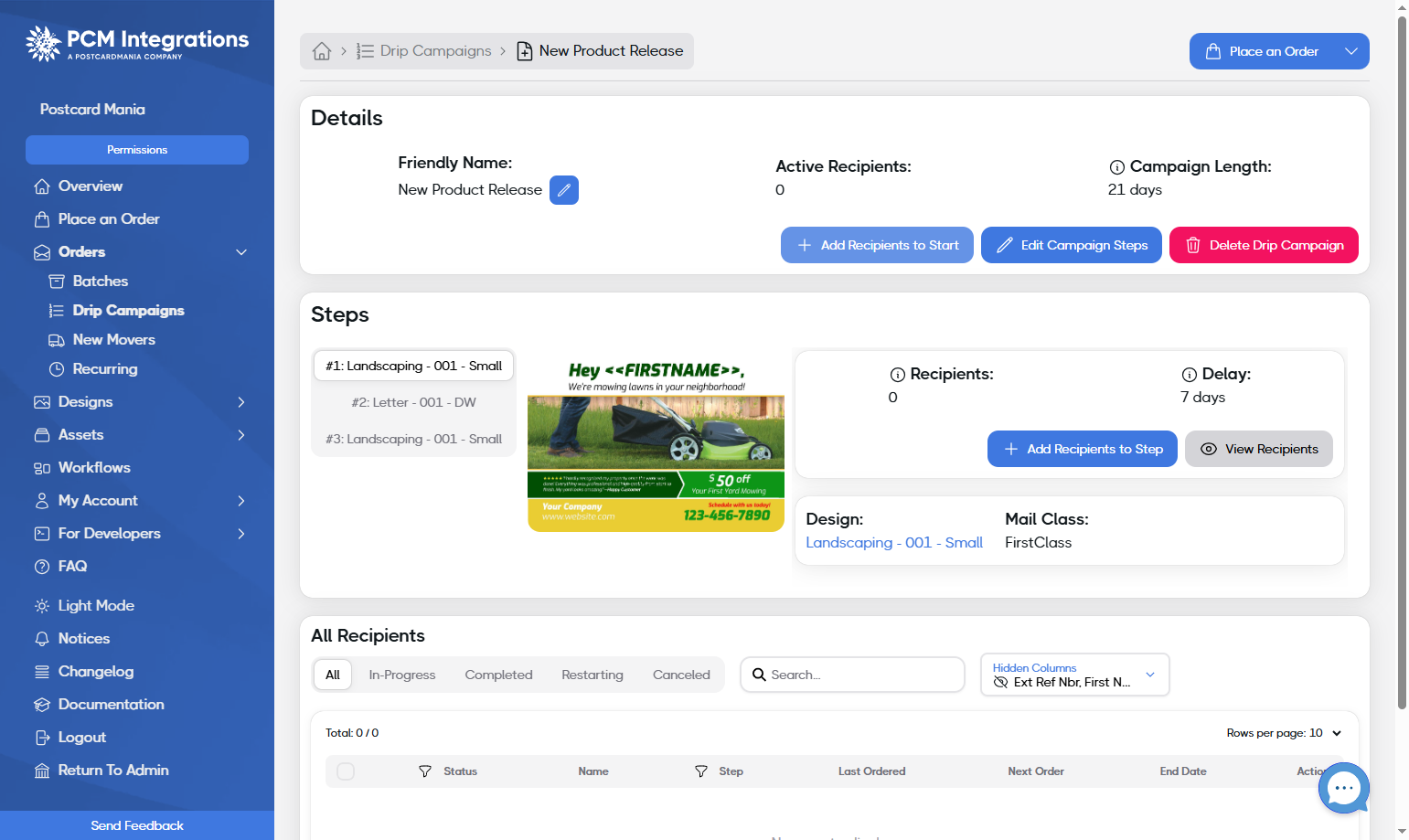Open the Place an Order dropdown arrow

click(1351, 51)
